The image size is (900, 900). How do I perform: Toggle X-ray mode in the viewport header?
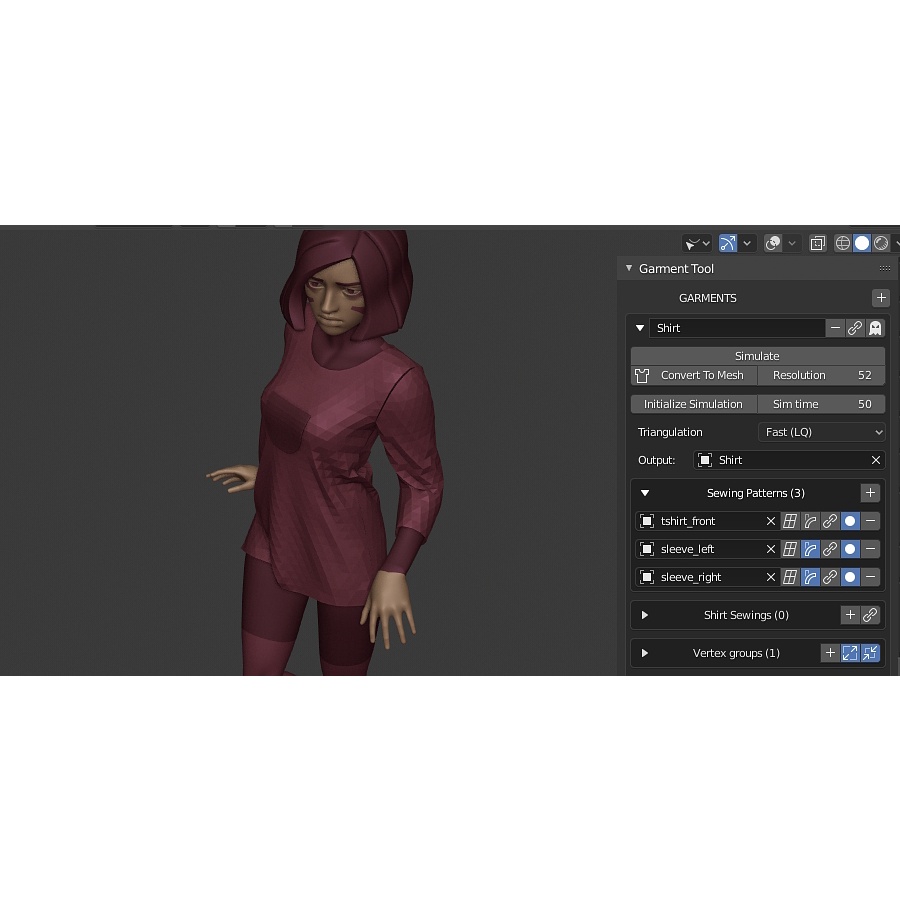[817, 243]
